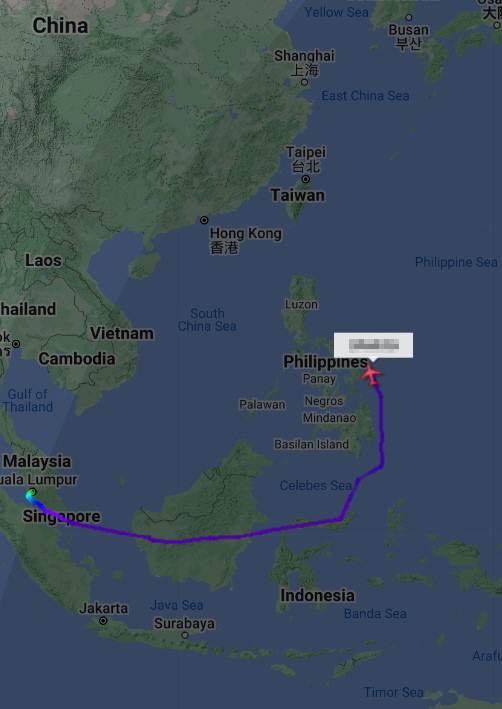Click the Singapore map label
The height and width of the screenshot is (709, 502).
[x=62, y=516]
